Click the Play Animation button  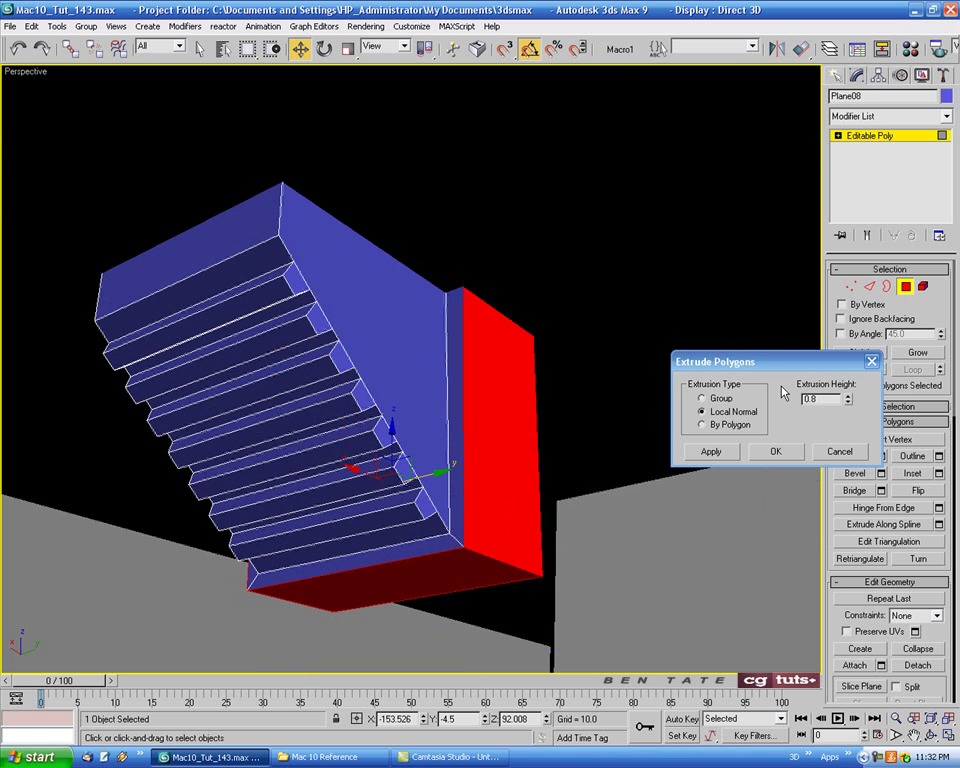pyautogui.click(x=838, y=718)
